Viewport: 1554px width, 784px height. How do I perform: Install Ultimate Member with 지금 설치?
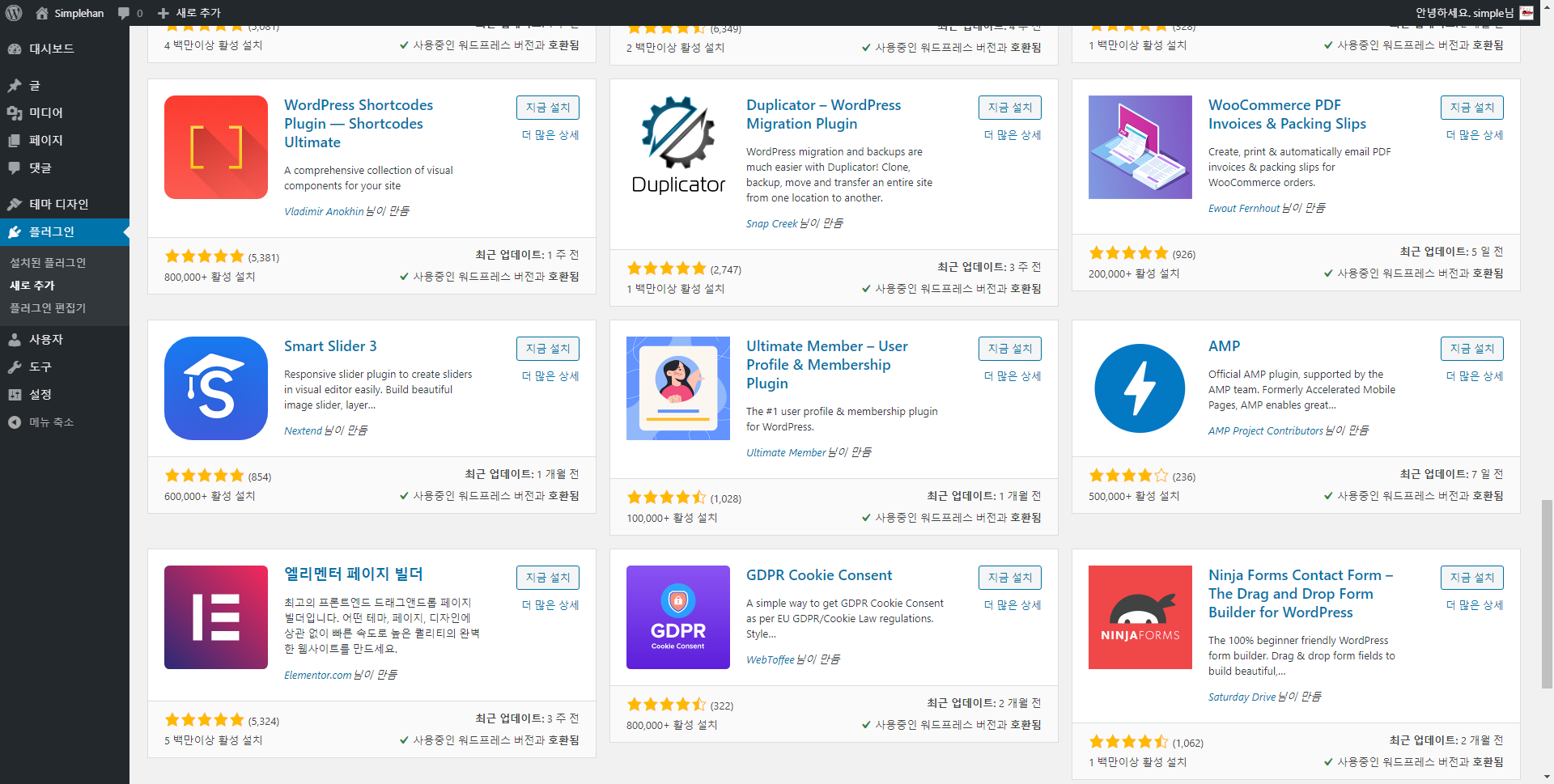click(x=1010, y=349)
